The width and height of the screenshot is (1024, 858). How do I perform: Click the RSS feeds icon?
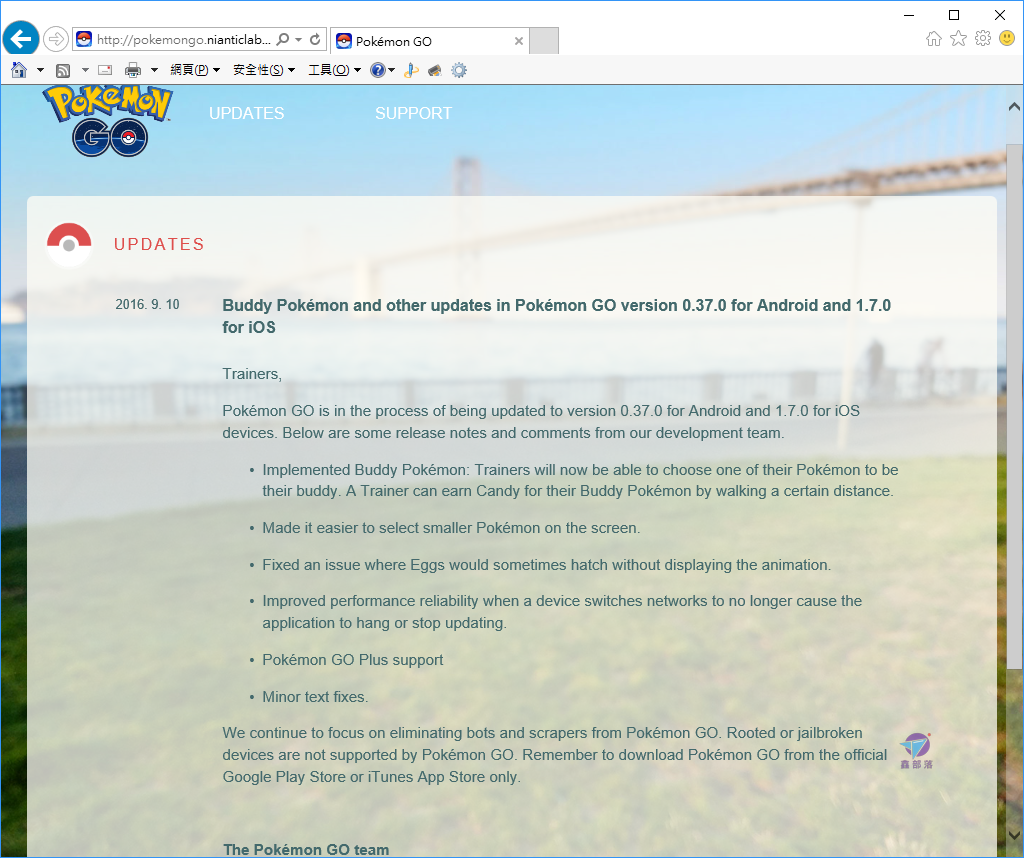(x=63, y=70)
